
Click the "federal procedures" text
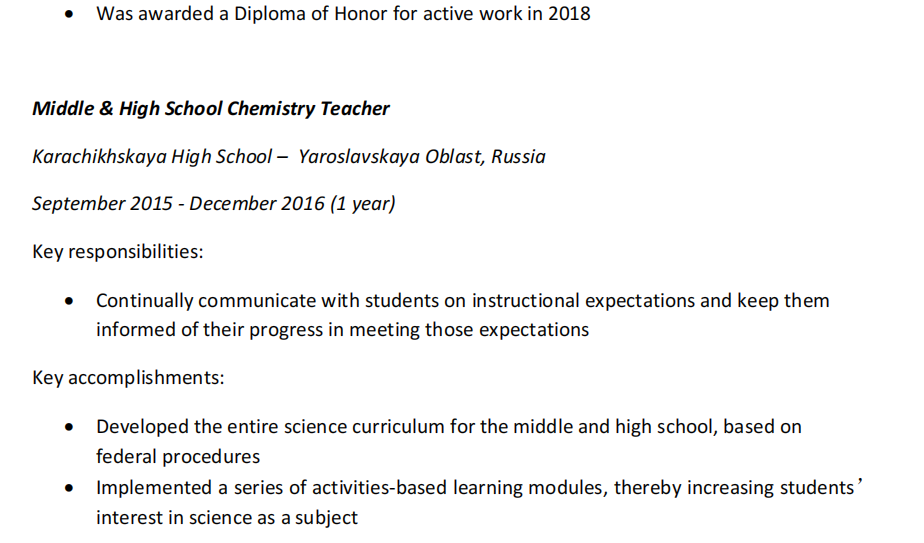(x=178, y=457)
